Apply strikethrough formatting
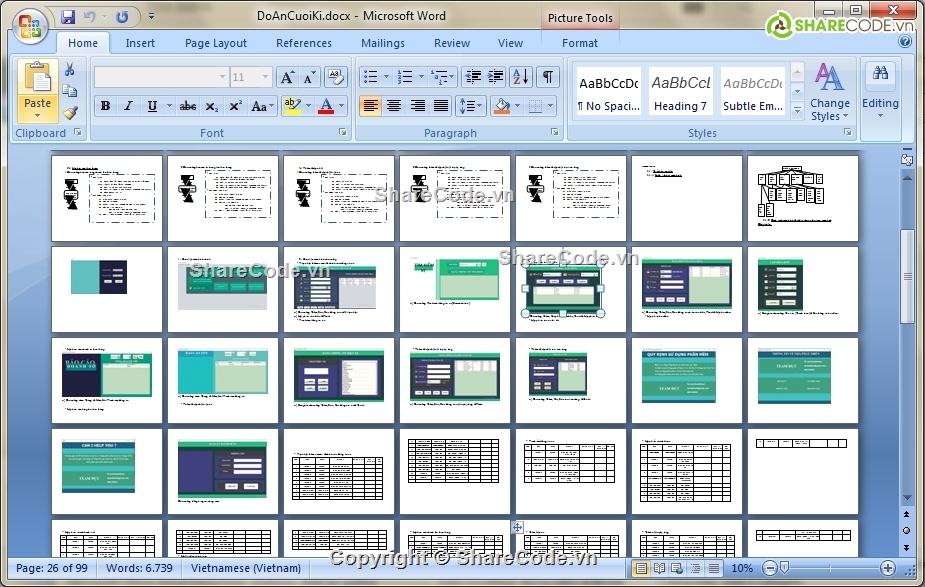 [188, 106]
